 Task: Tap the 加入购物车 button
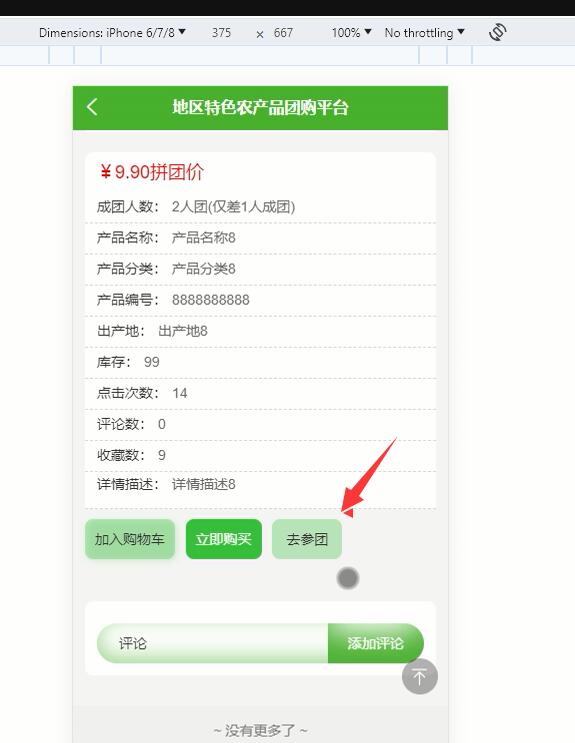click(130, 539)
